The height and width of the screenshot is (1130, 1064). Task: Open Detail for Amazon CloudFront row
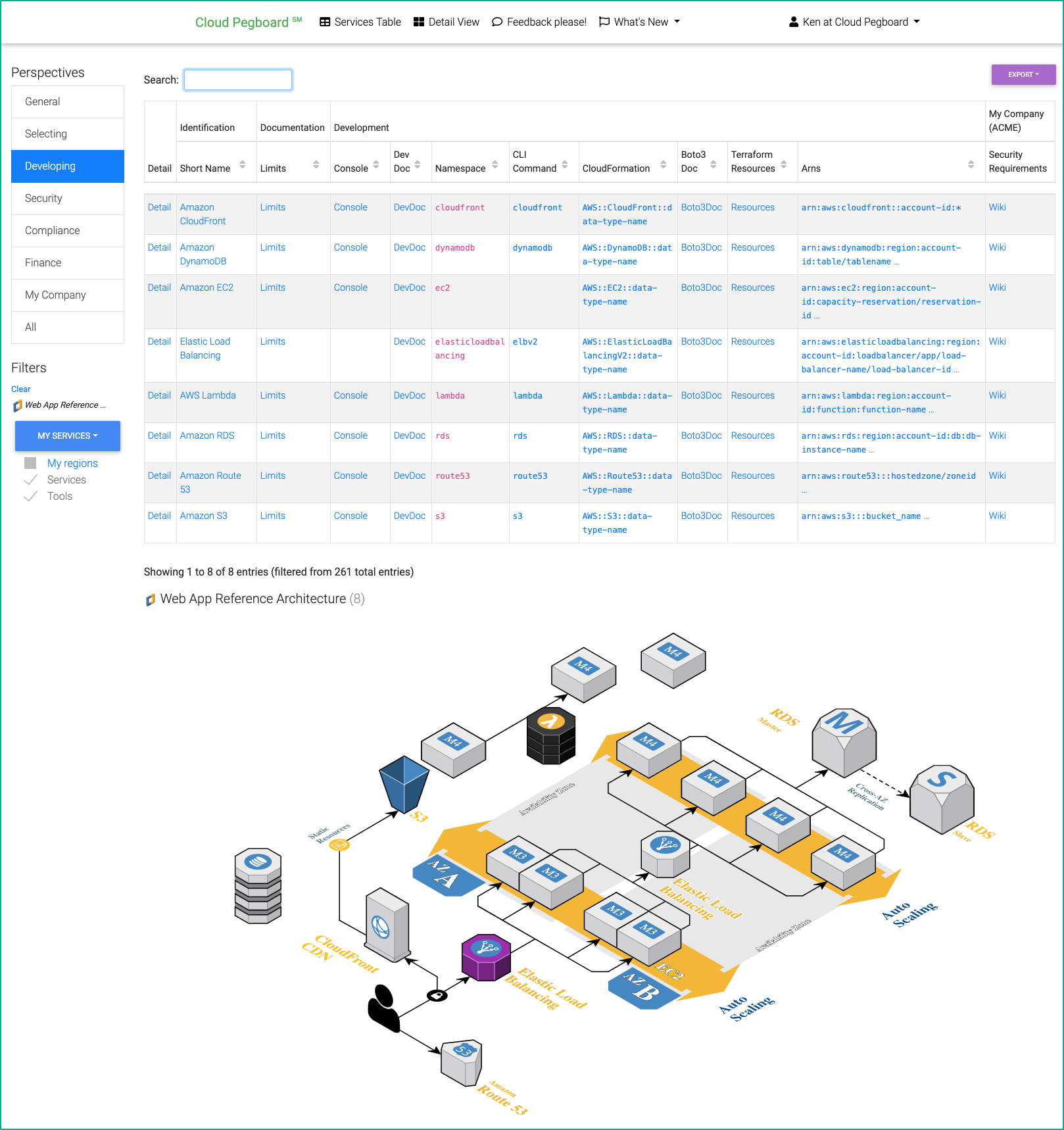coord(159,207)
